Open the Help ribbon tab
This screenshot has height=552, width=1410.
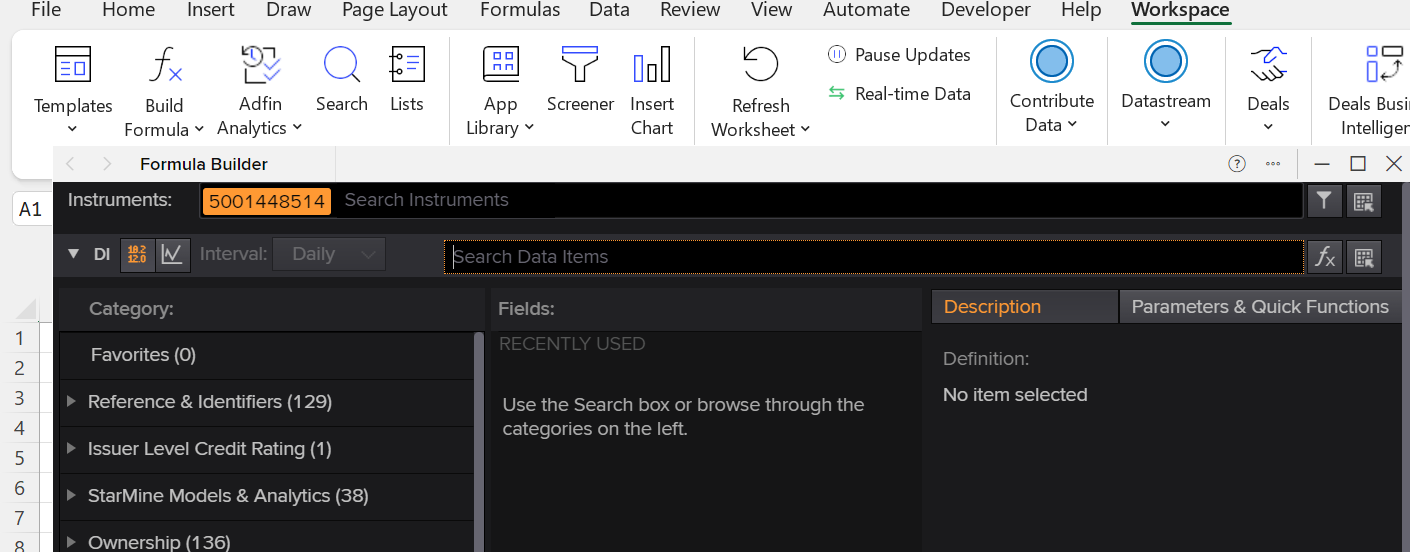click(1081, 10)
